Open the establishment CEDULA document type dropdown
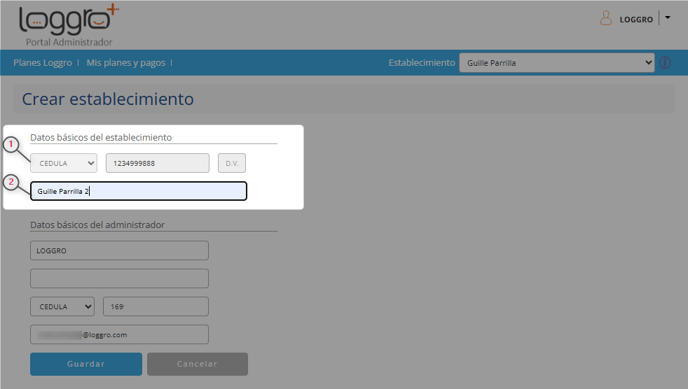Image resolution: width=688 pixels, height=389 pixels. [x=64, y=163]
